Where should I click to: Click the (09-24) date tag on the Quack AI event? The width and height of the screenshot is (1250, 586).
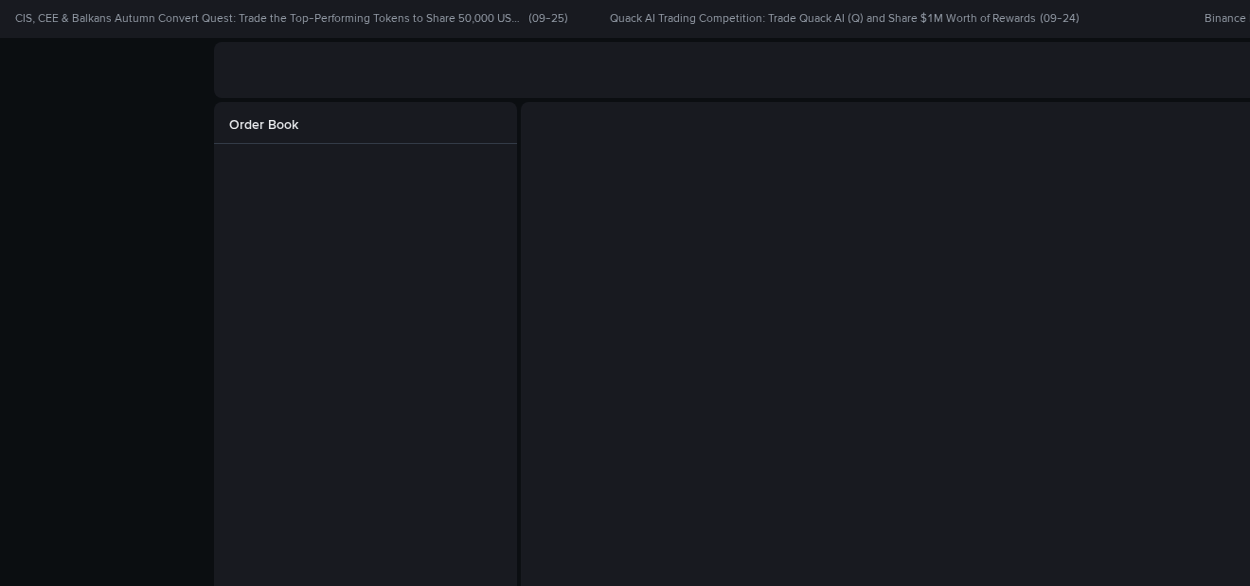pos(1060,18)
